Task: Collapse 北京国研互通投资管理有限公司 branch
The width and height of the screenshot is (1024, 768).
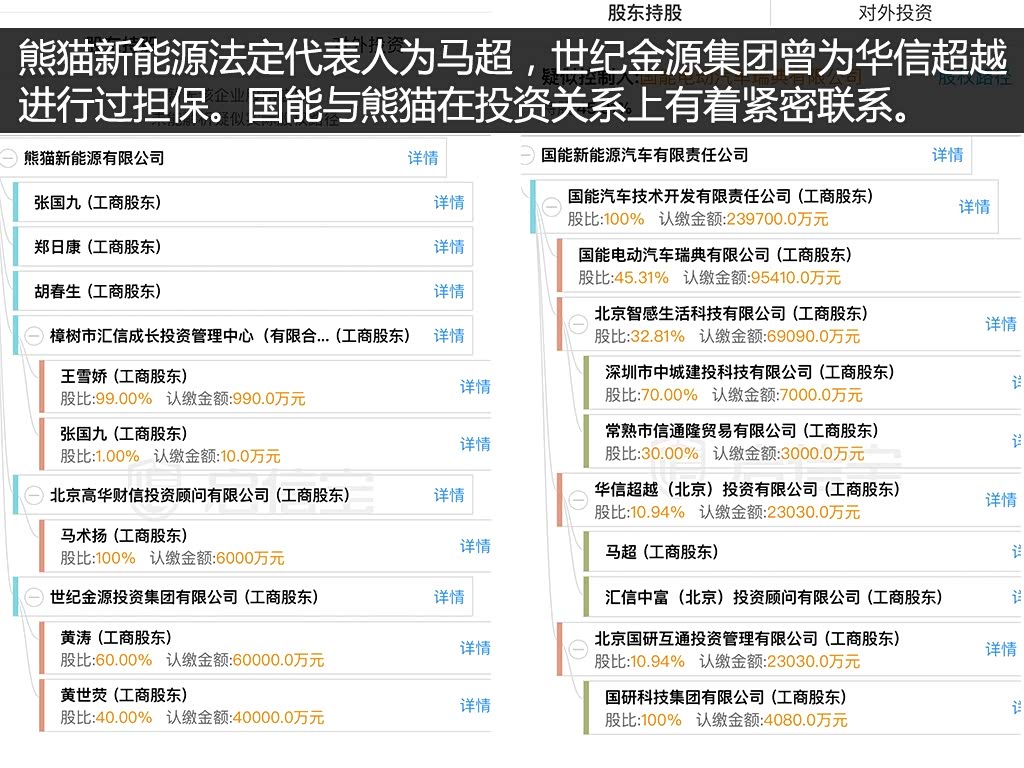Action: [x=578, y=649]
